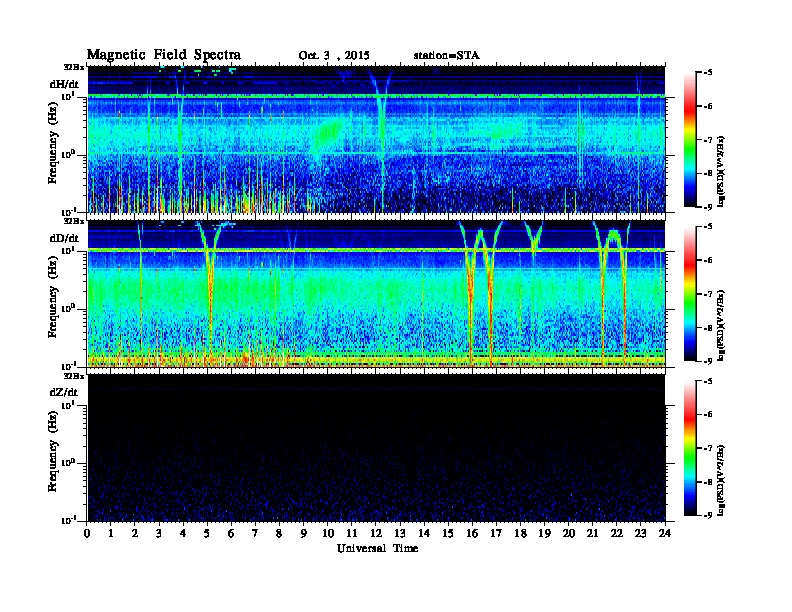Click hour "12" on Universal Time axis
This screenshot has width=792, height=612.
click(x=376, y=534)
